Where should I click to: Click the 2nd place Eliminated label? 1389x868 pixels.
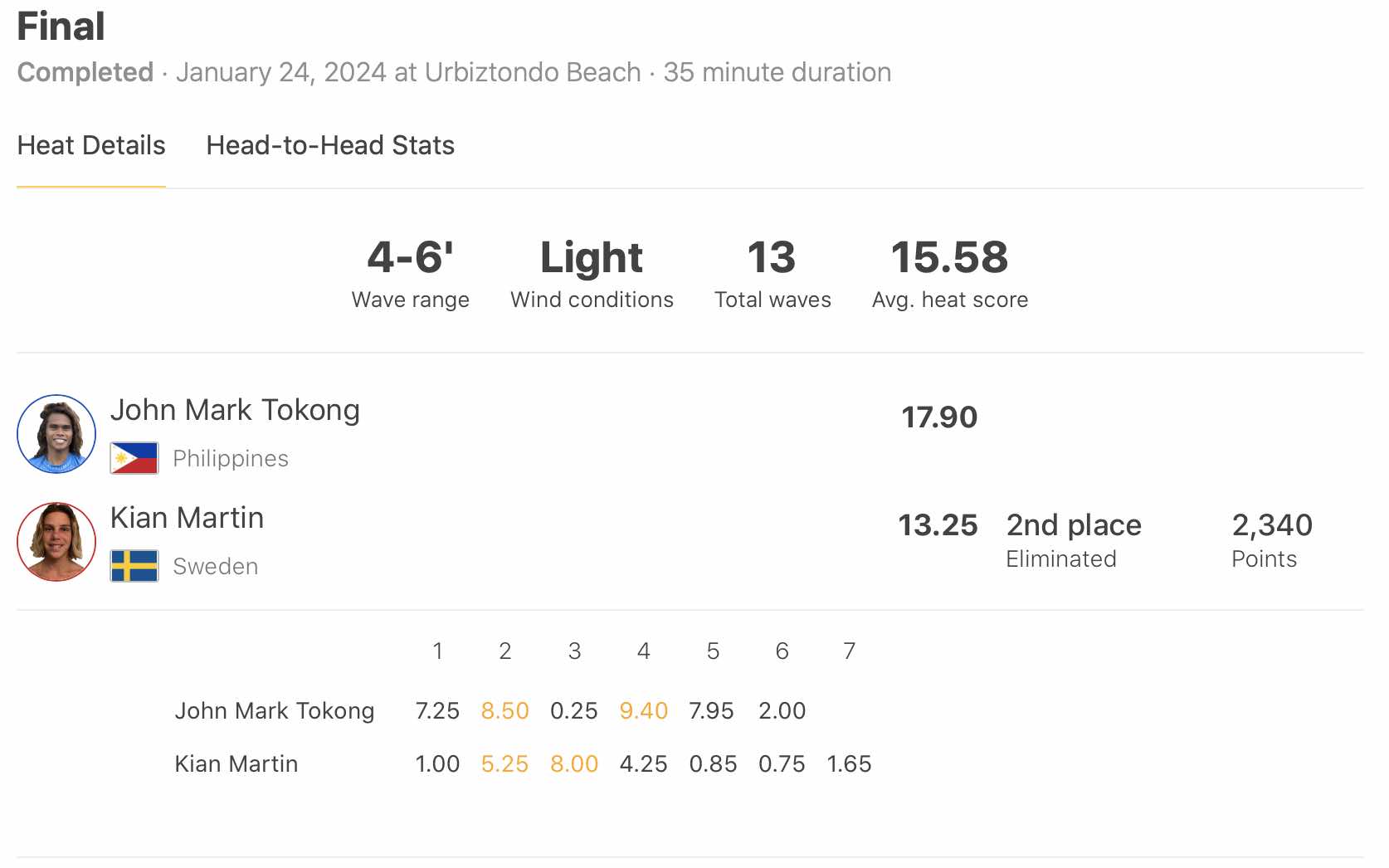pos(1074,539)
